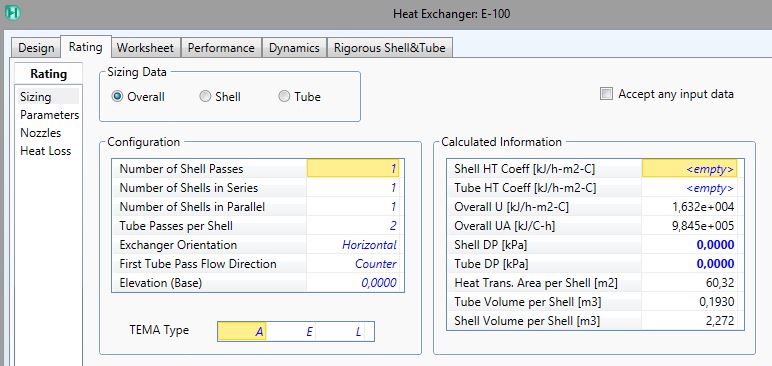Screen dimensions: 772x366
Task: Click the Rating header in side panel
Action: pyautogui.click(x=48, y=74)
